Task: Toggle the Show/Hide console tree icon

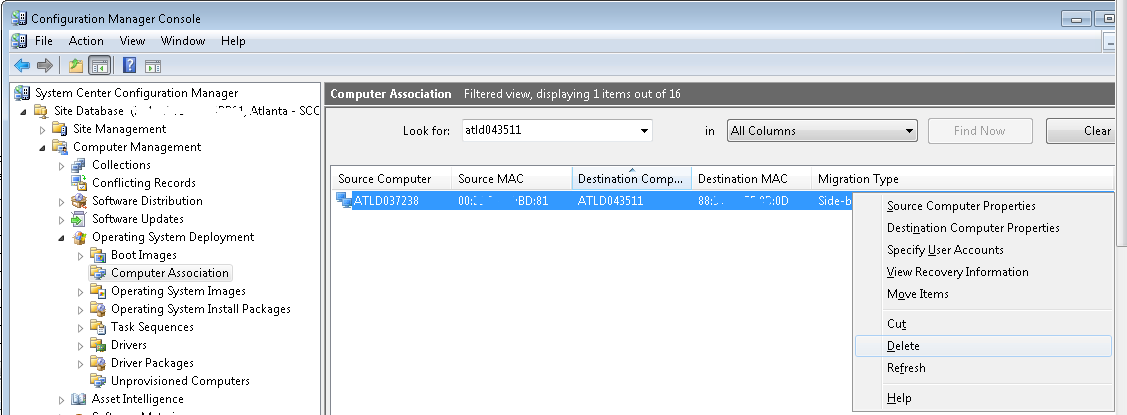Action: [99, 65]
